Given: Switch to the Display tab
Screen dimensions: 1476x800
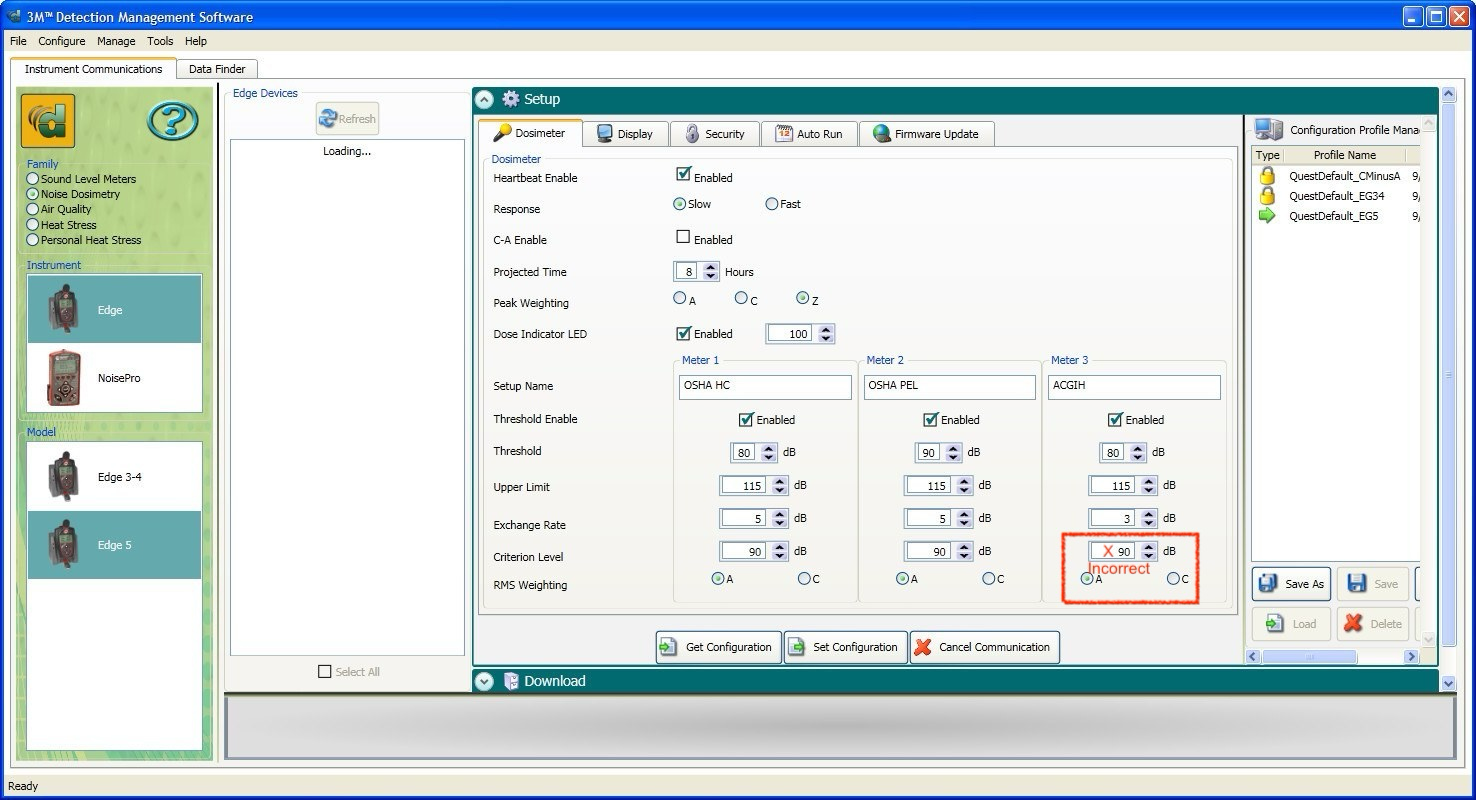Looking at the screenshot, I should 625,134.
